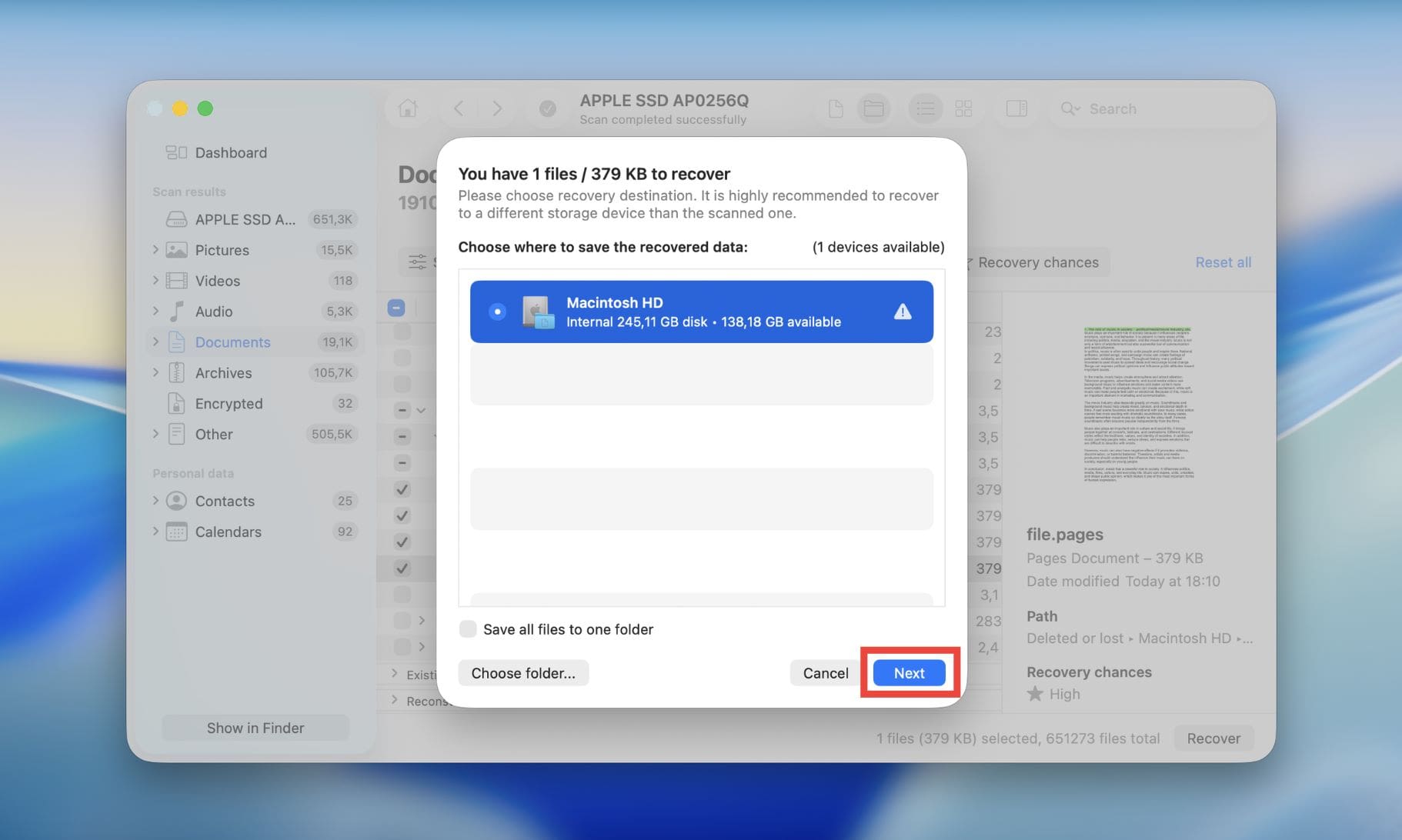Screen dimensions: 1402x840
Task: Select grid view layout icon
Action: (963, 108)
